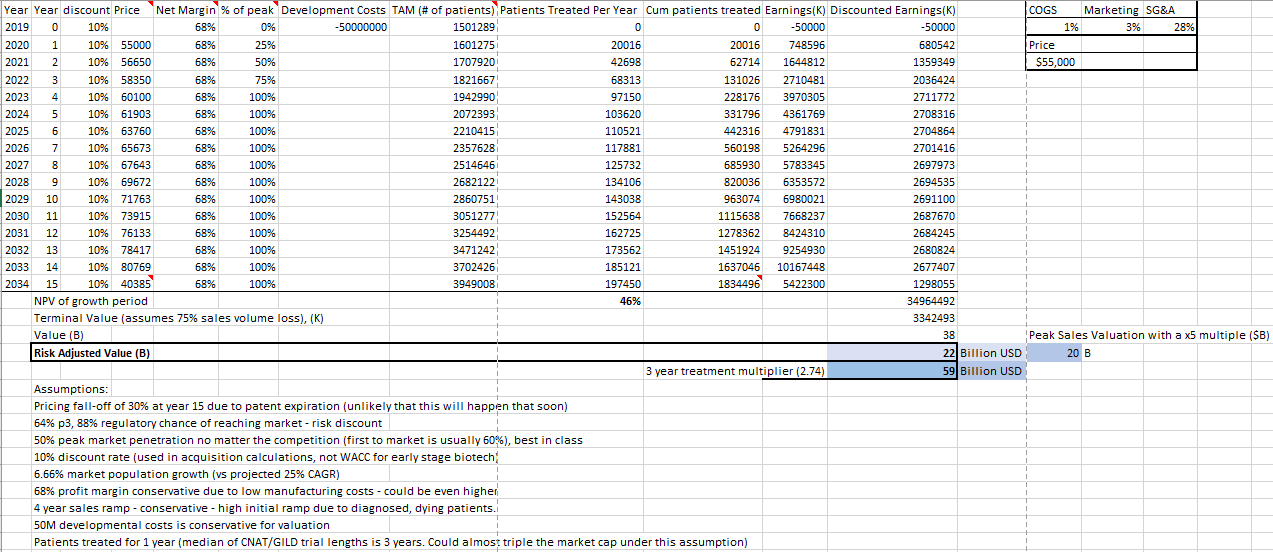Viewport: 1273px width, 552px height.
Task: Click the COGS header cell
Action: (x=1043, y=9)
